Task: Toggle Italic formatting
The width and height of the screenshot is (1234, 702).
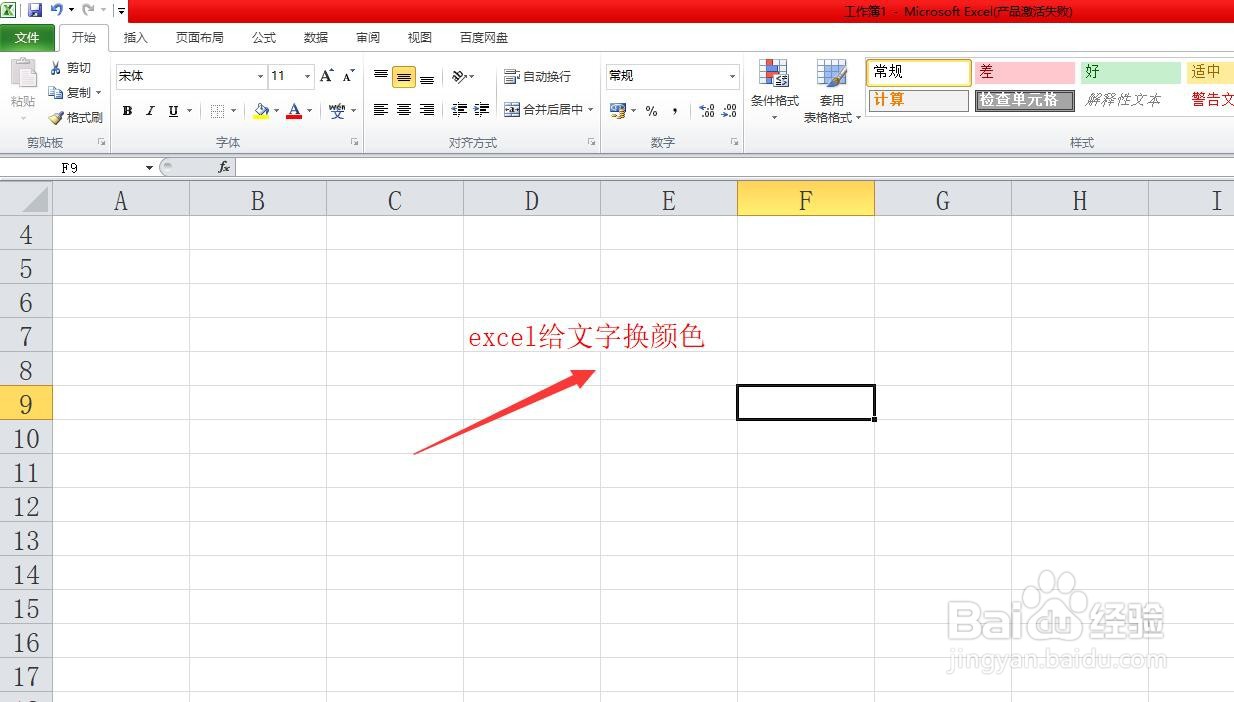Action: click(150, 111)
